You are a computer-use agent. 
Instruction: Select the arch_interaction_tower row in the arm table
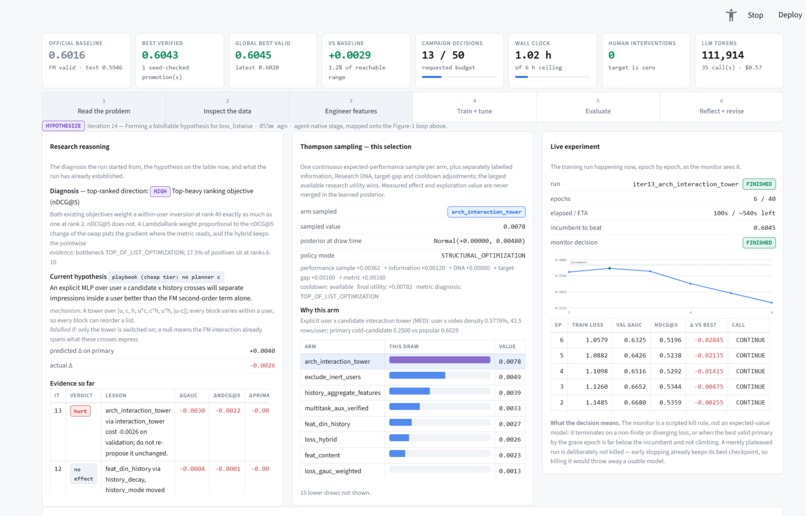413,361
